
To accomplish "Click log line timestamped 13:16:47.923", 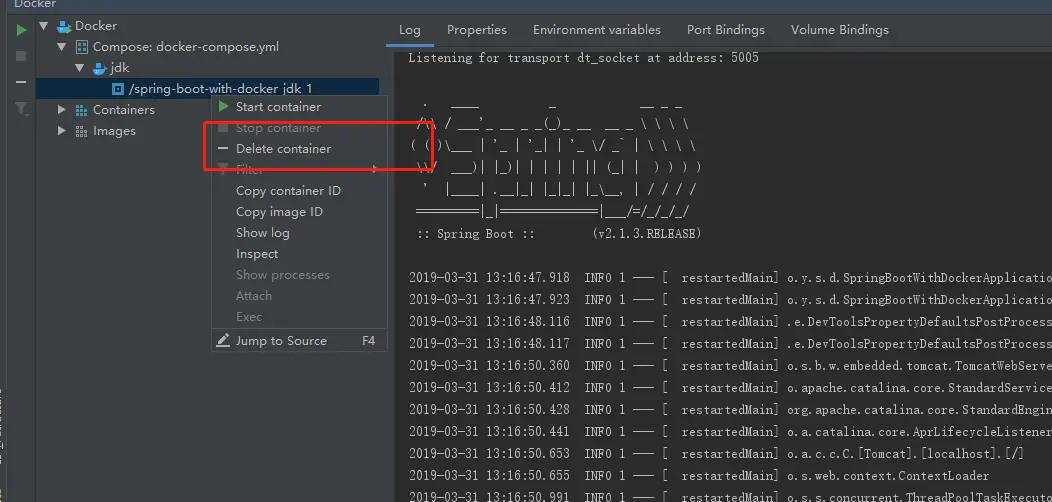I will pos(730,299).
